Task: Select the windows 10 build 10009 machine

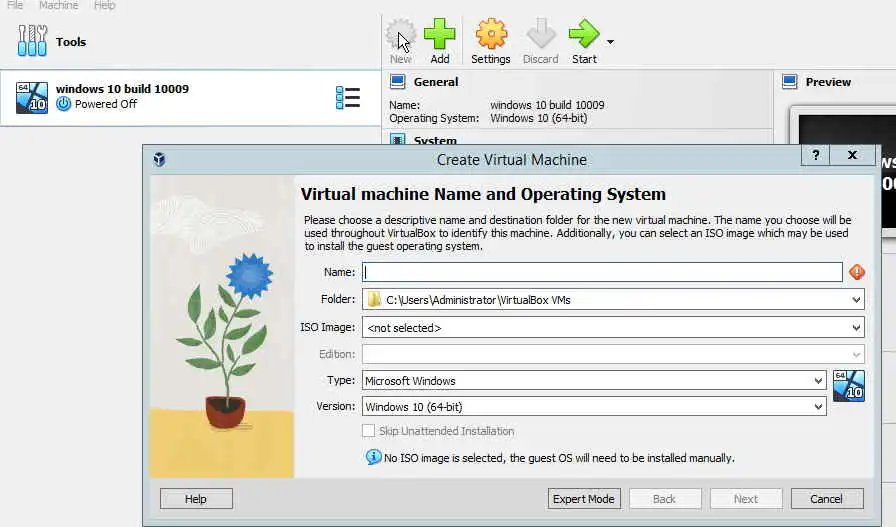Action: 190,97
